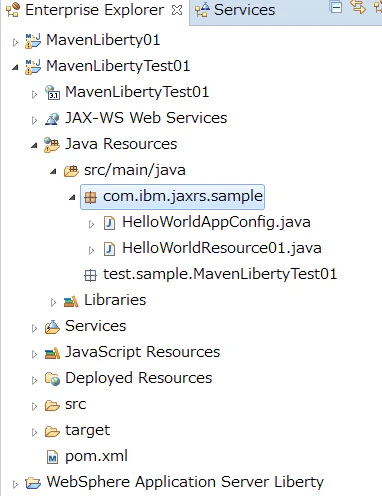Click the JavaScript Resources icon
This screenshot has height=496, width=382.
[52, 353]
